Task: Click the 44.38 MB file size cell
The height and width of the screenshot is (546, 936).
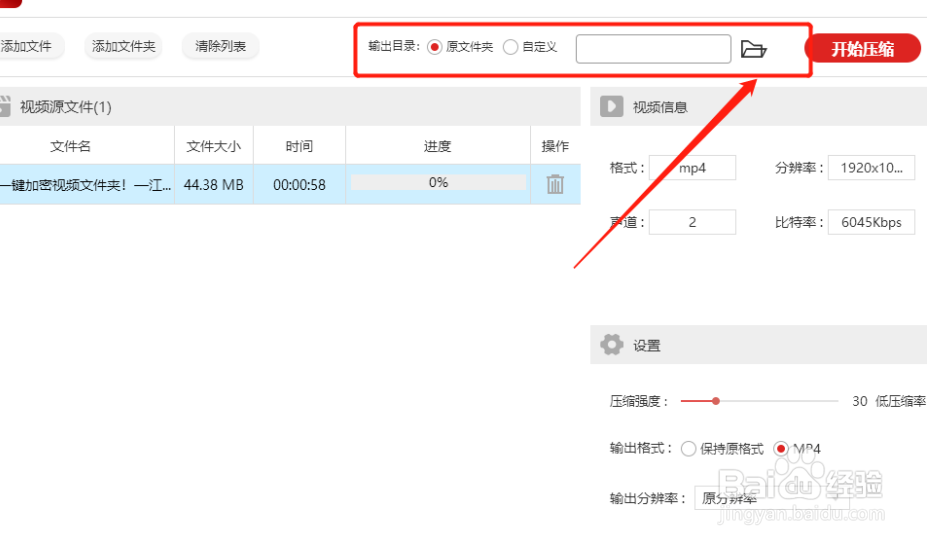Action: pyautogui.click(x=214, y=185)
